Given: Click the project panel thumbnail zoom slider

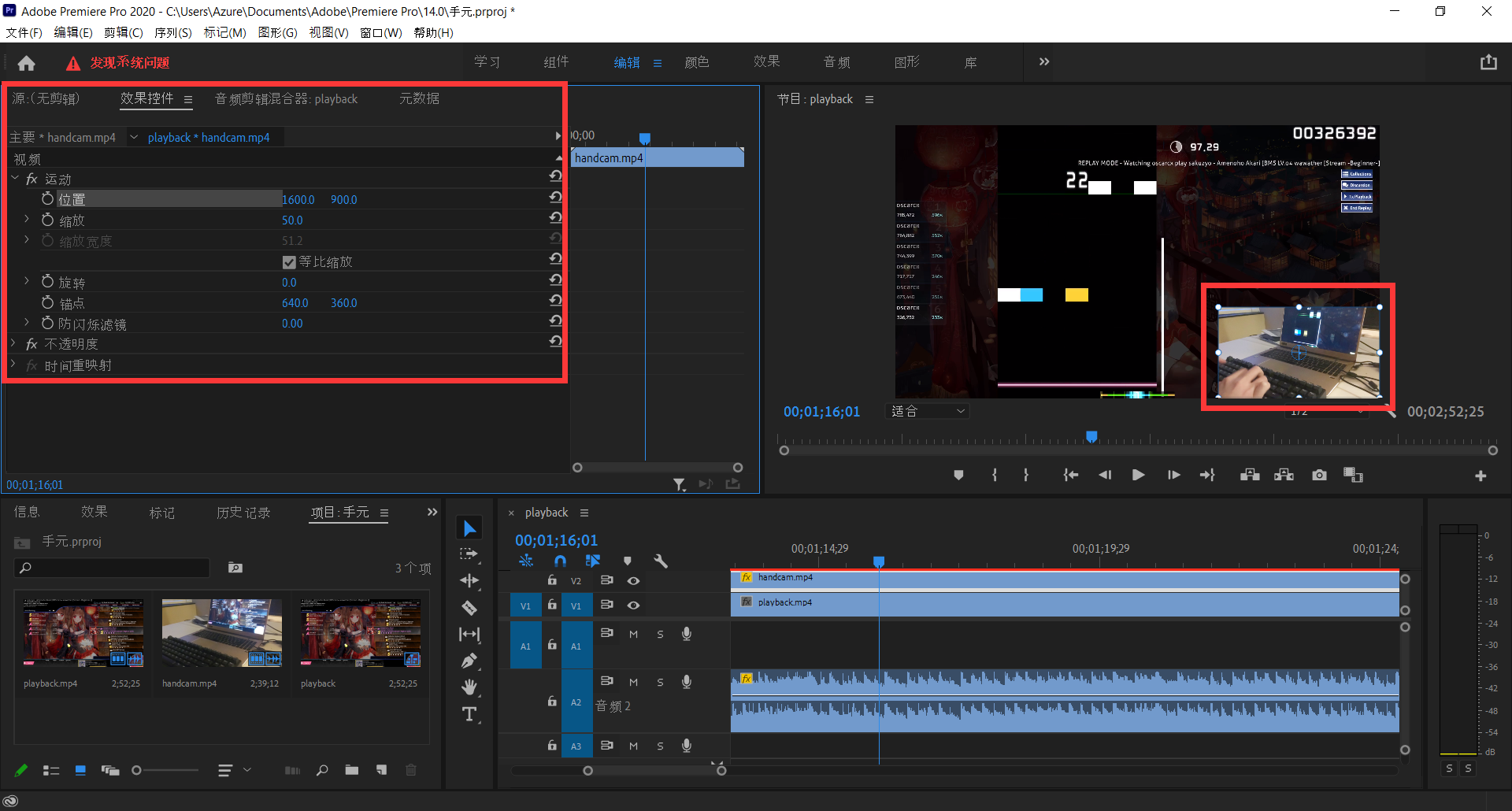Looking at the screenshot, I should tap(137, 770).
